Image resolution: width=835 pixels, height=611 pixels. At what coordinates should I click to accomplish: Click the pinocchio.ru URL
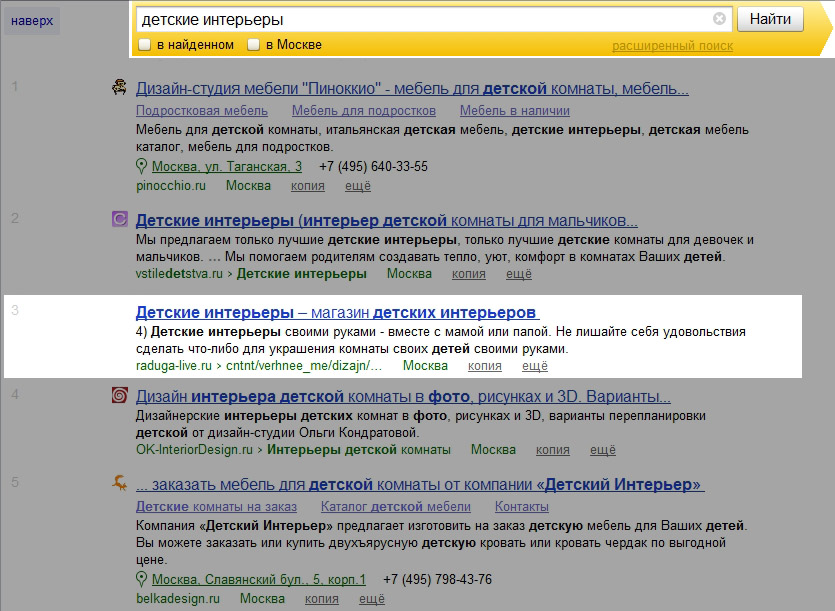[170, 186]
